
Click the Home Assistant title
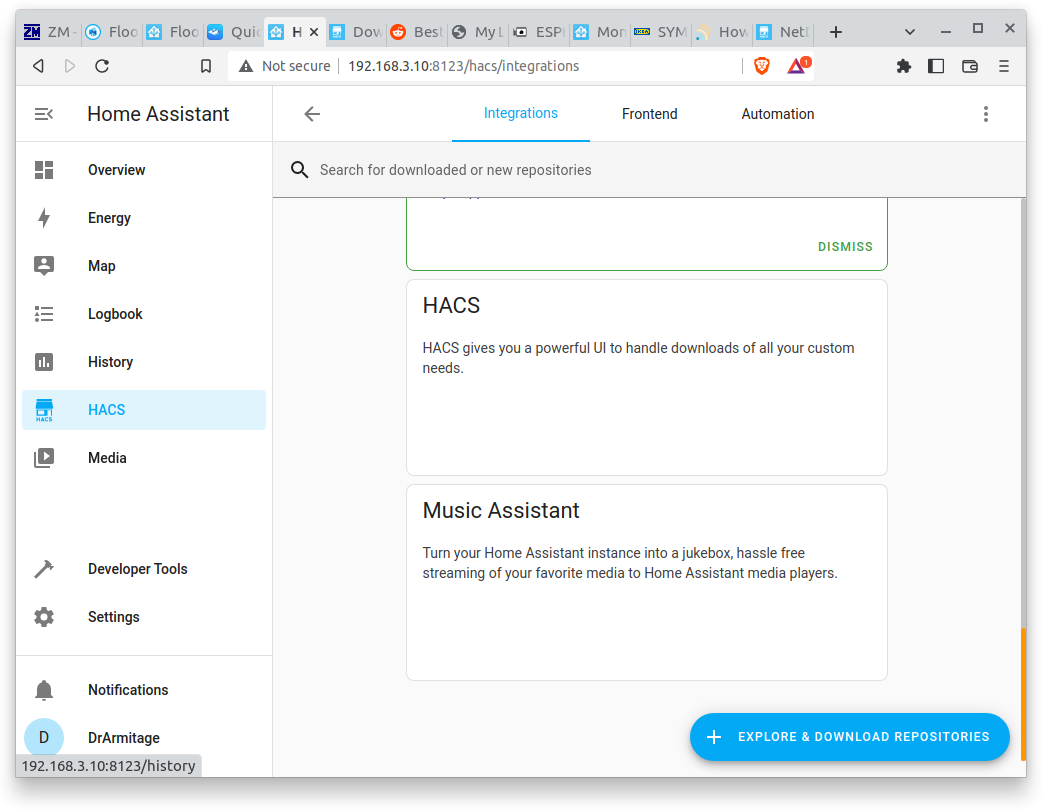[x=158, y=114]
